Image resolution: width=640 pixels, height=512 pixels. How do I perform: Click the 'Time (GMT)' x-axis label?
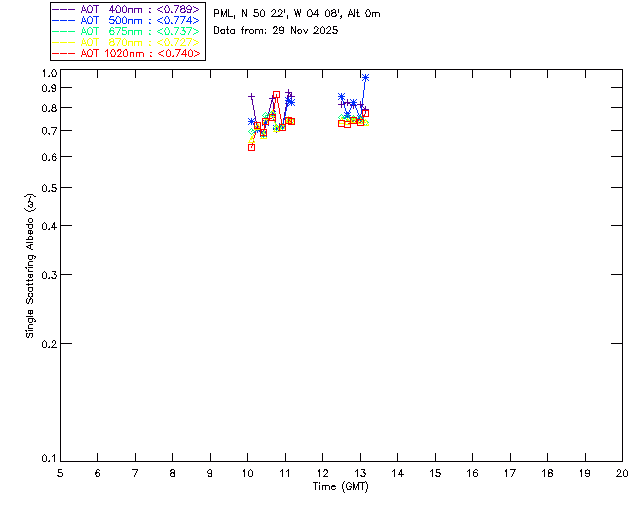tap(341, 487)
